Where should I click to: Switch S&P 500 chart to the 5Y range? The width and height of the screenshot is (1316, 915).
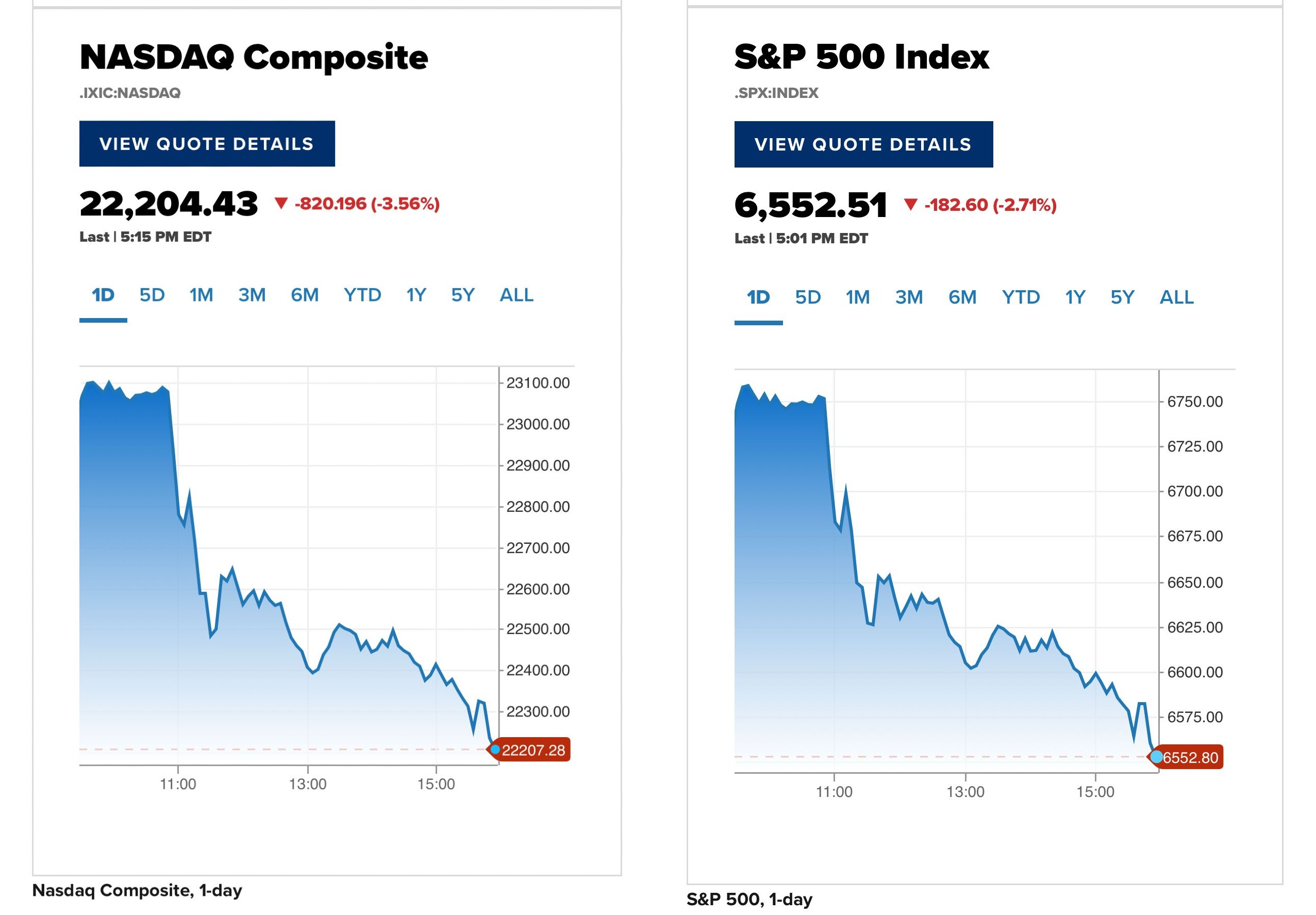point(1121,297)
